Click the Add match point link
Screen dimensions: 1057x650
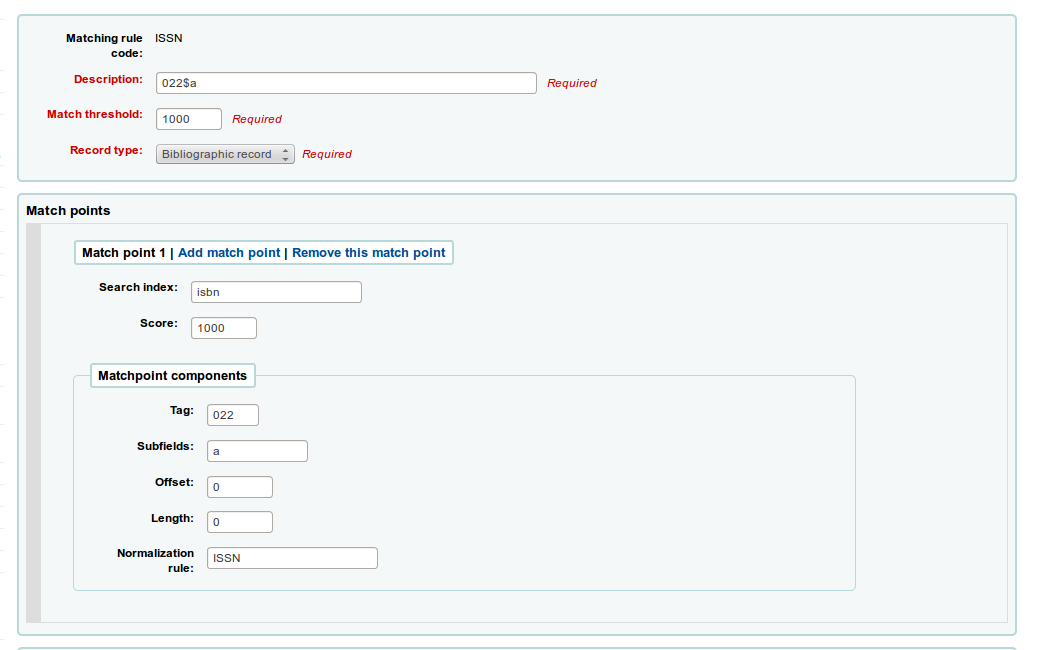229,253
